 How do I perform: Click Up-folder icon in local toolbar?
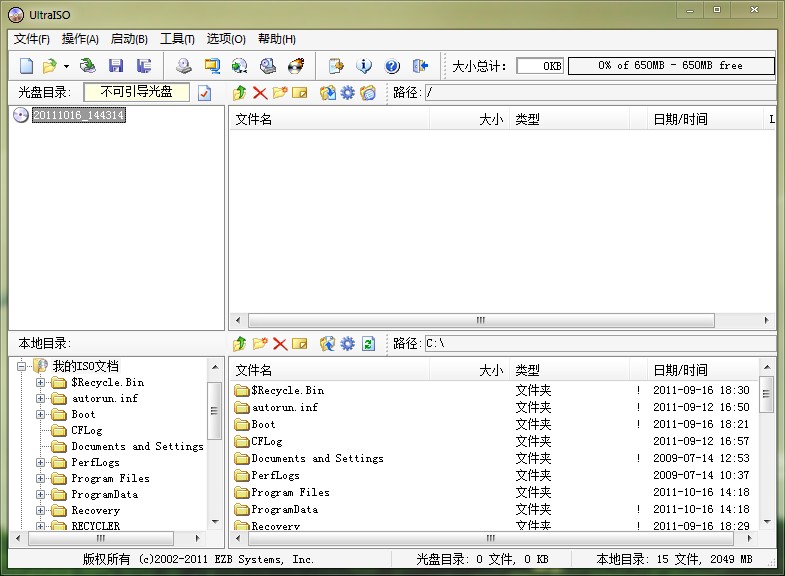pos(240,344)
